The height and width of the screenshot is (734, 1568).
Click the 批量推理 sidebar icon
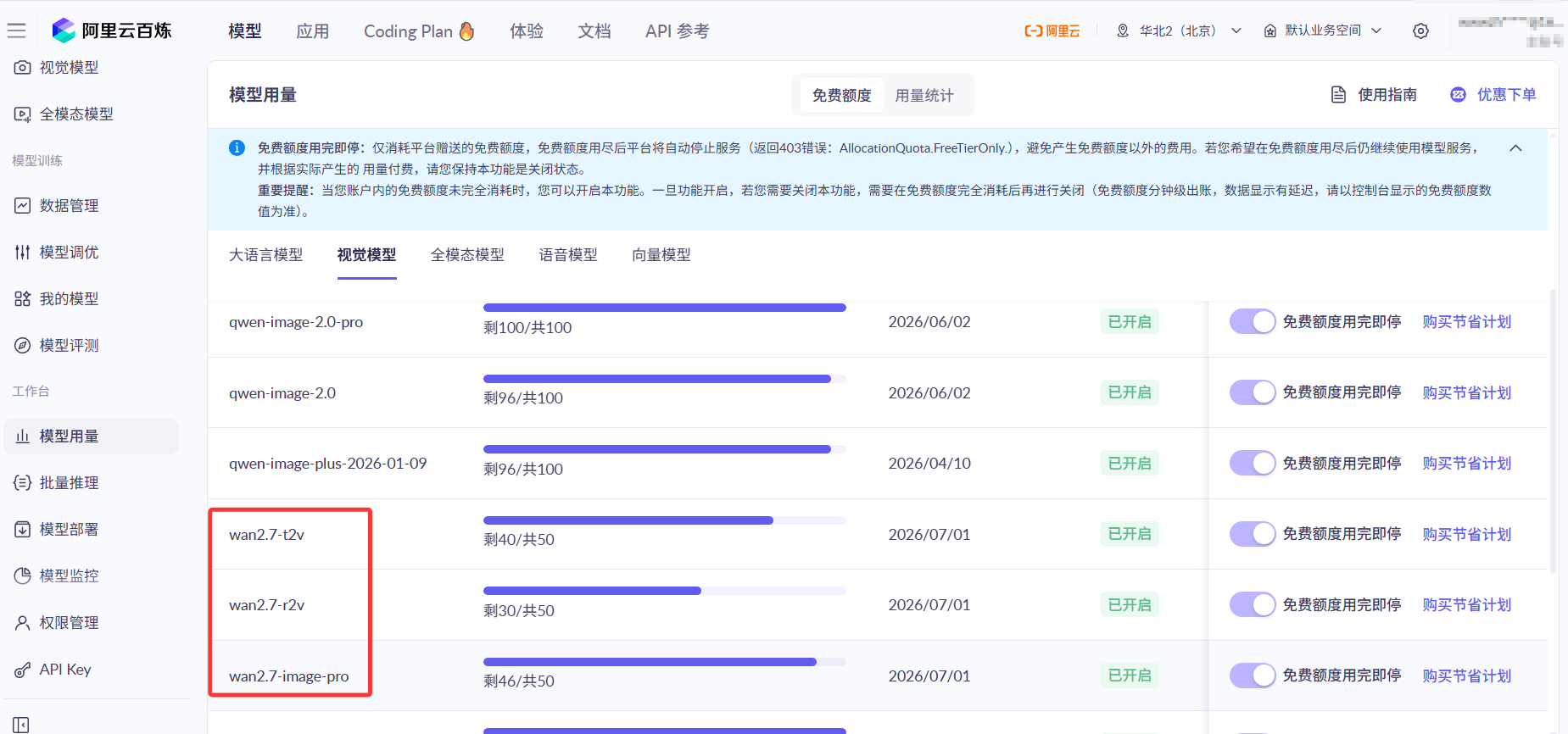point(23,482)
